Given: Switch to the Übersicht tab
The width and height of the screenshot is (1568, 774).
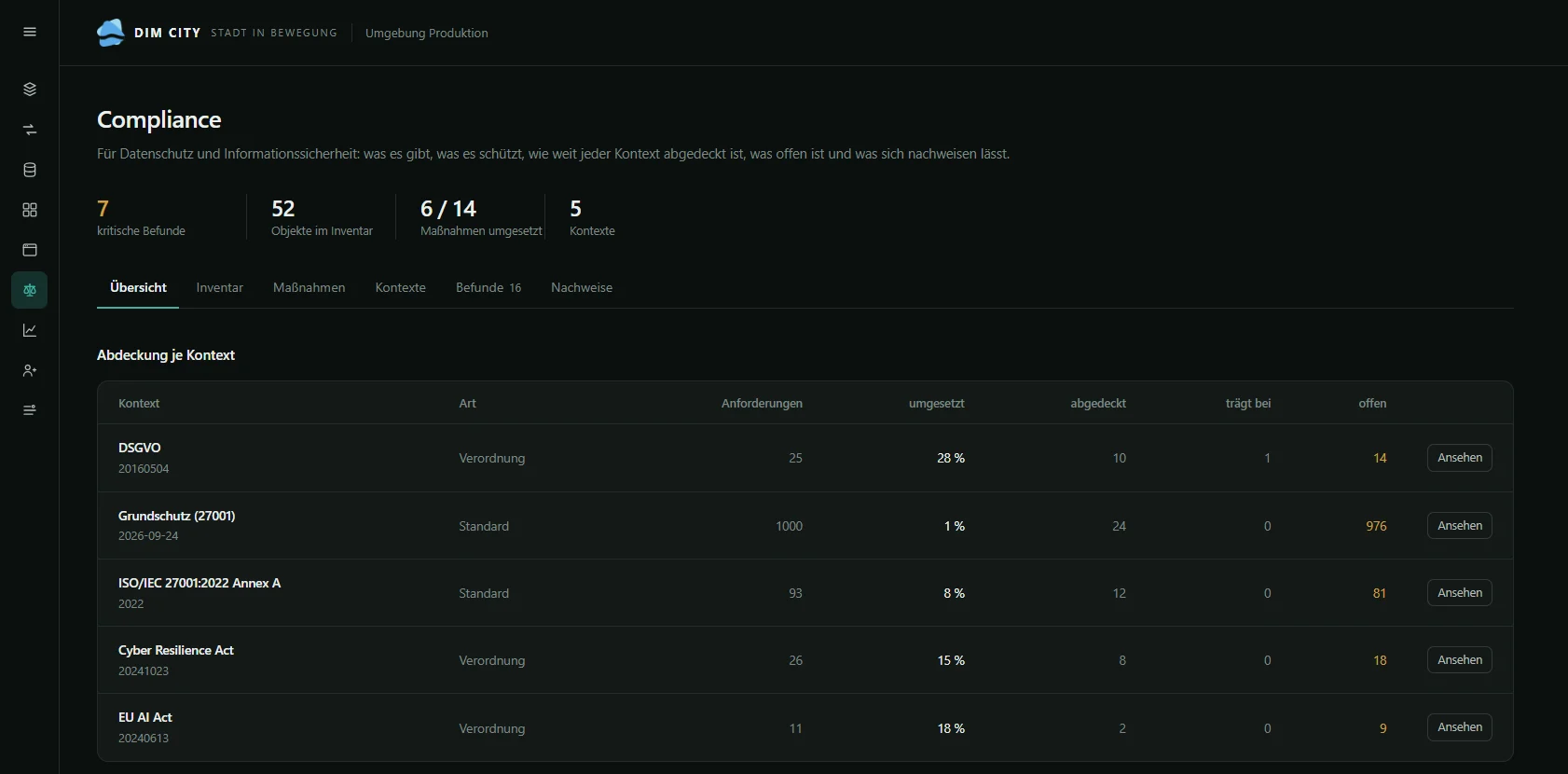Looking at the screenshot, I should [138, 287].
